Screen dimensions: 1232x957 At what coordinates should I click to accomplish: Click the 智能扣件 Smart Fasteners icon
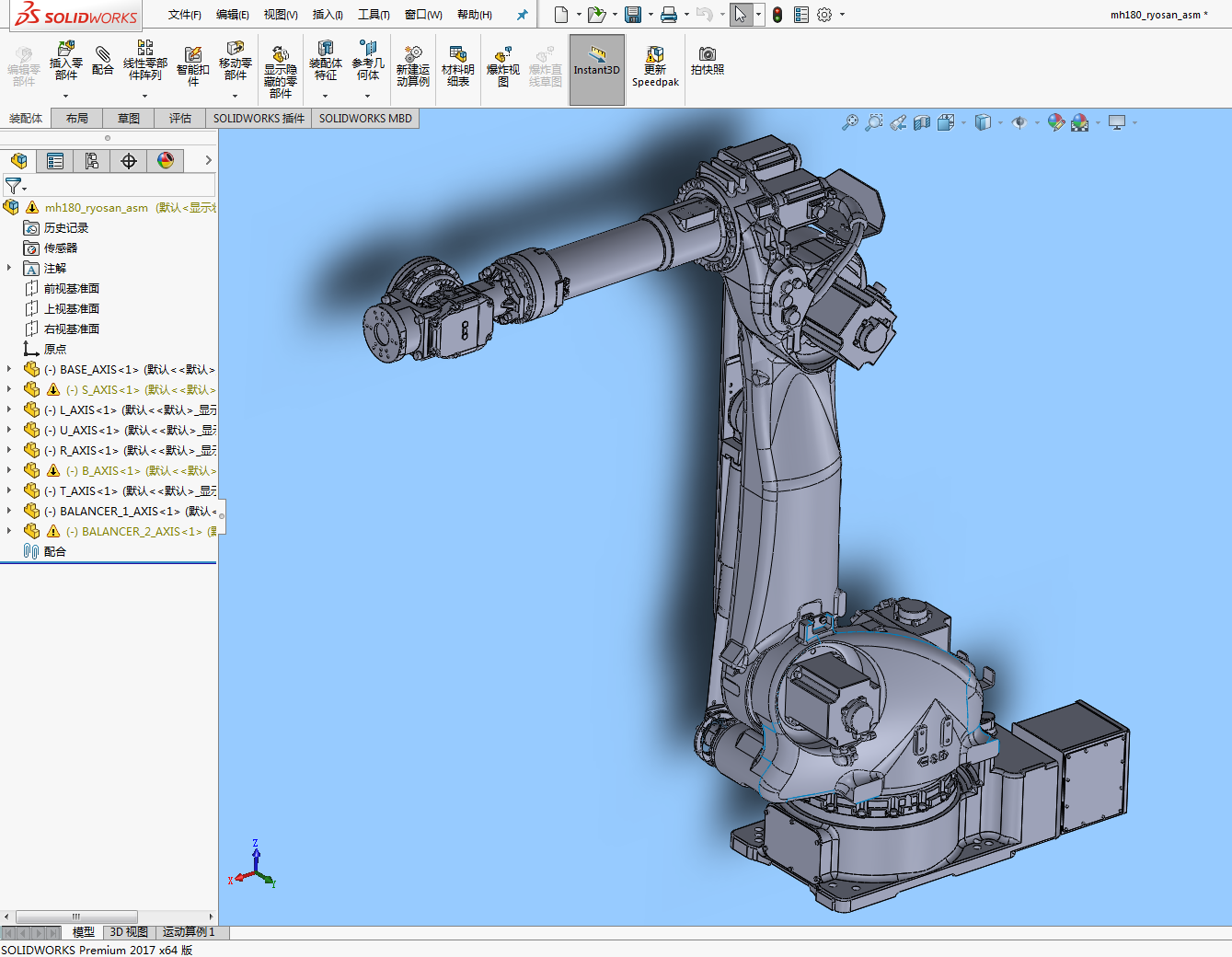click(192, 61)
